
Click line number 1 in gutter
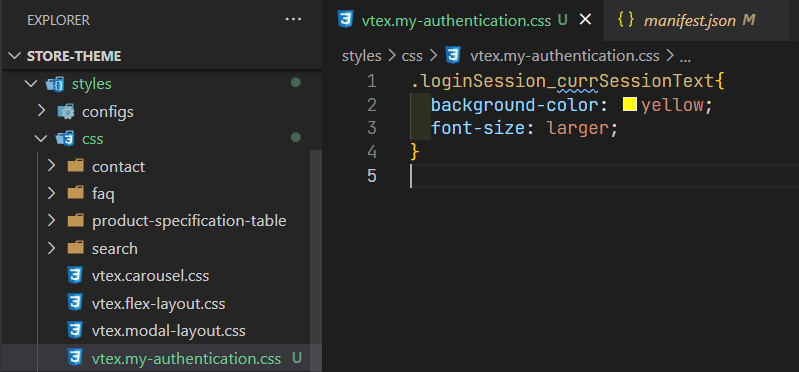pyautogui.click(x=371, y=82)
